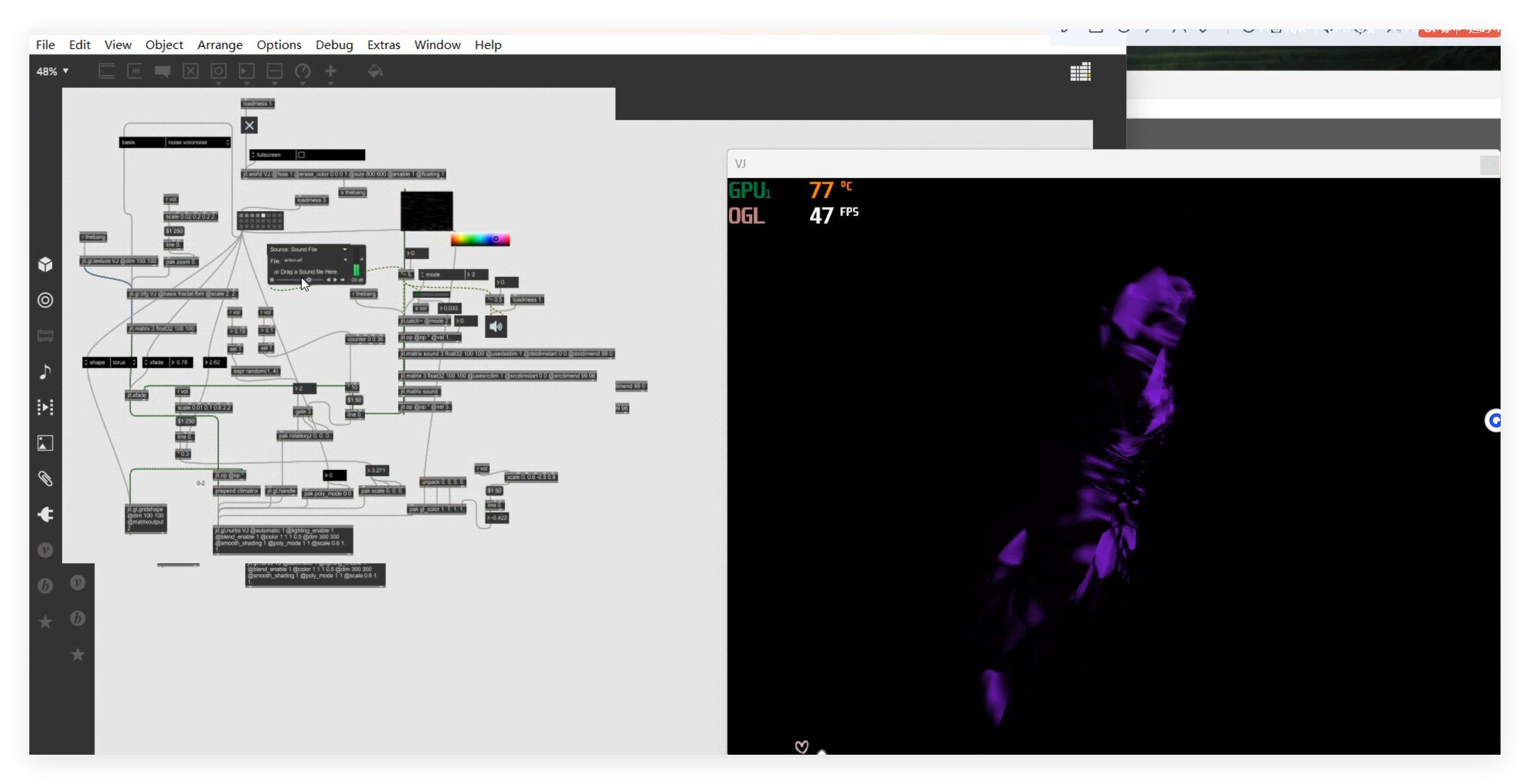Image resolution: width=1530 pixels, height=784 pixels.
Task: Click the ezdac speaker audio button
Action: (x=496, y=327)
